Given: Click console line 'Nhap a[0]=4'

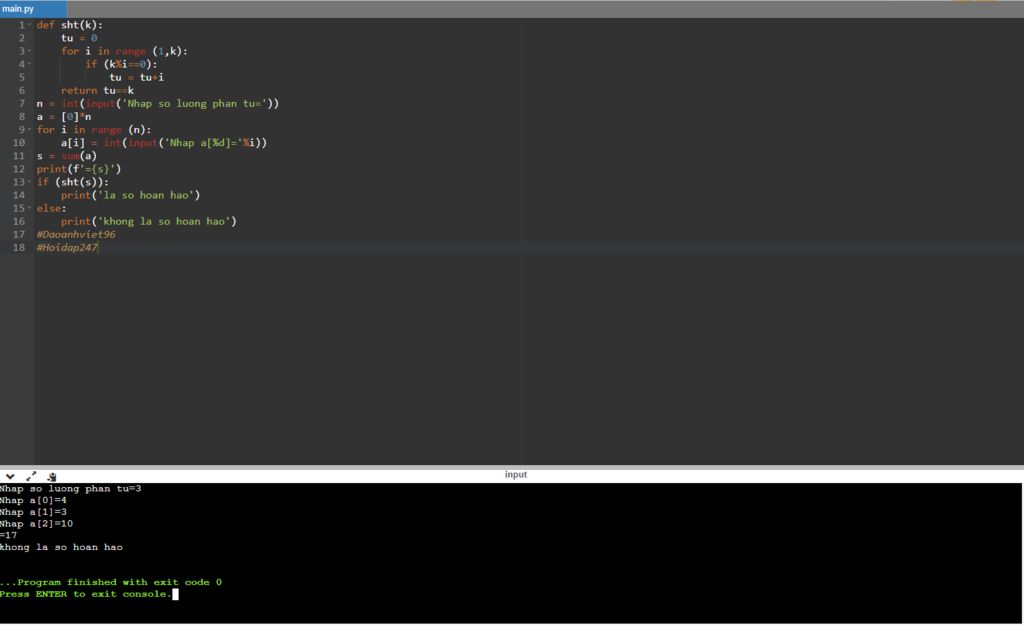Looking at the screenshot, I should point(33,500).
